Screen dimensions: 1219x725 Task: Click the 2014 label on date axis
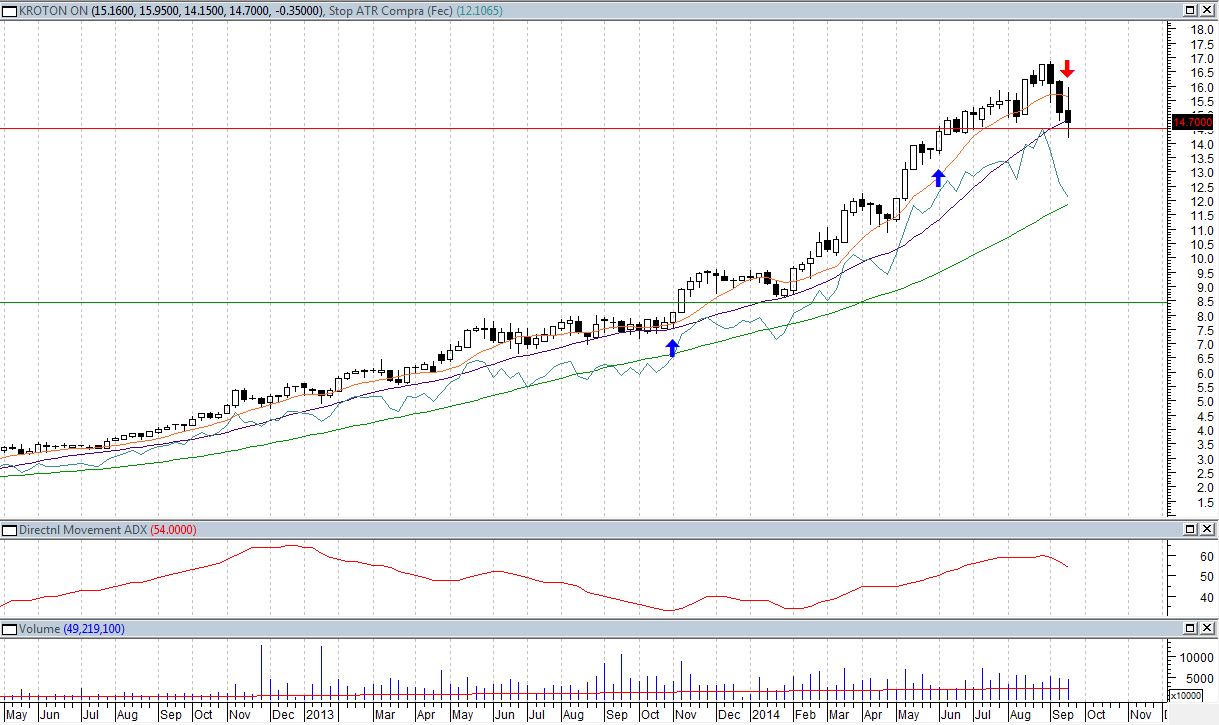pyautogui.click(x=765, y=715)
